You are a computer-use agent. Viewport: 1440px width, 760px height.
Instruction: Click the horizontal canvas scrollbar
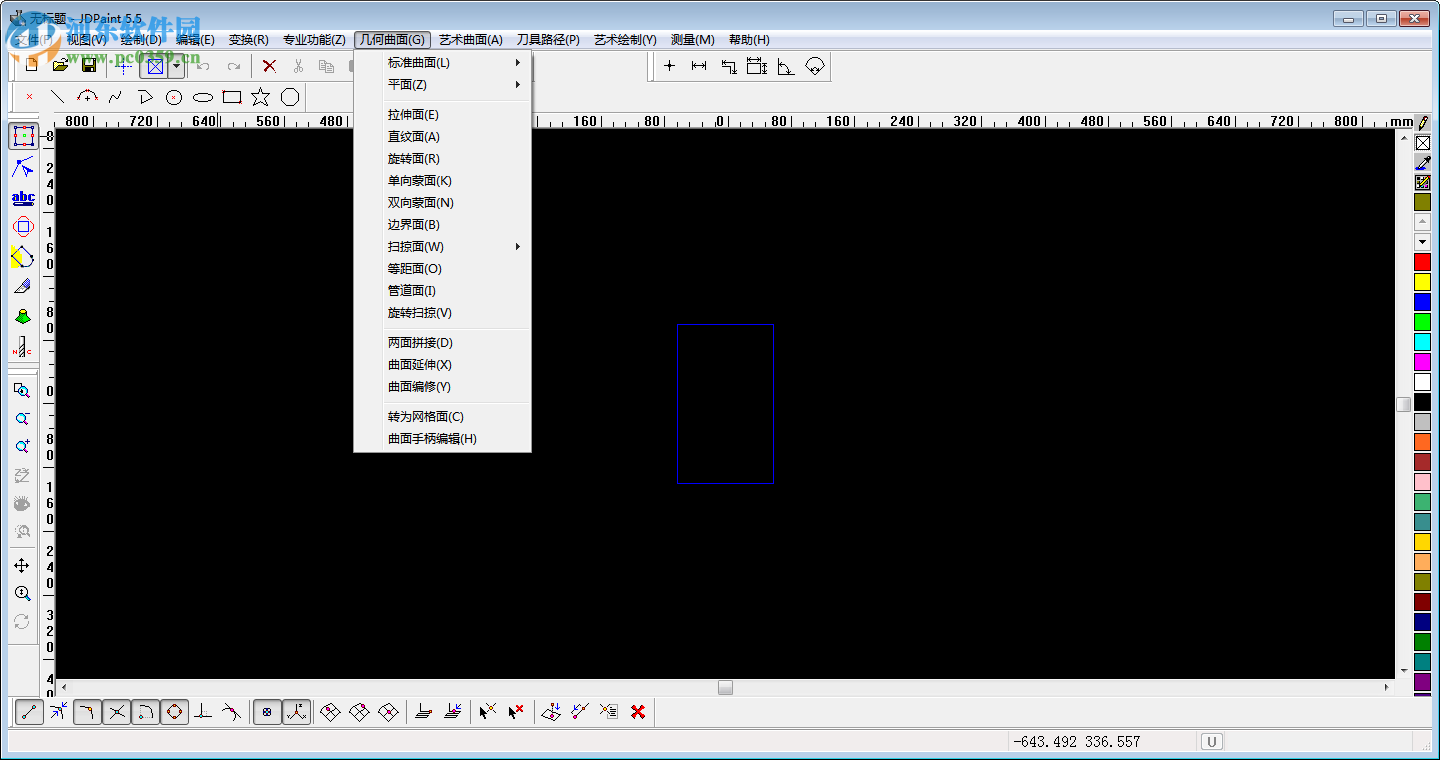tap(725, 688)
